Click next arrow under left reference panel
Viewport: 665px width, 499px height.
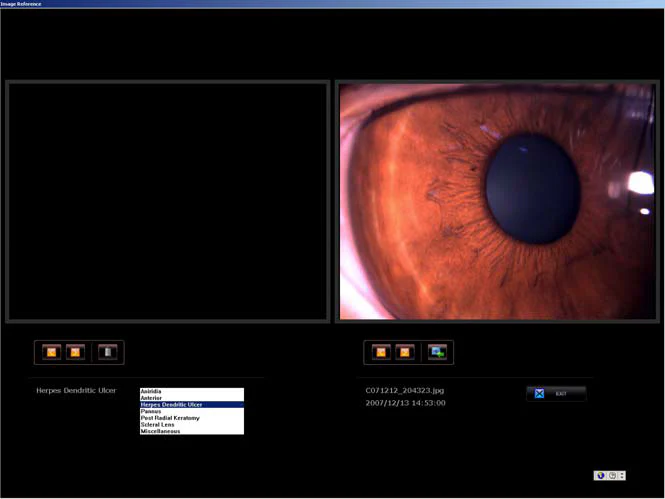(x=76, y=352)
